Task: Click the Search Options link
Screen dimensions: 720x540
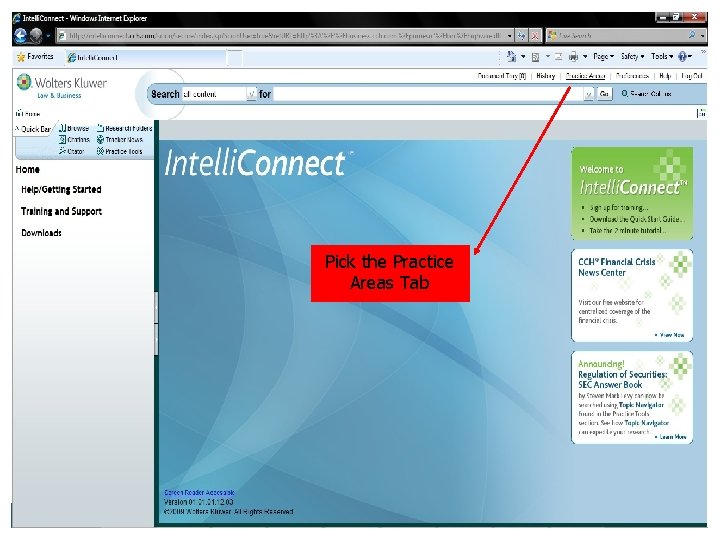Action: [647, 94]
